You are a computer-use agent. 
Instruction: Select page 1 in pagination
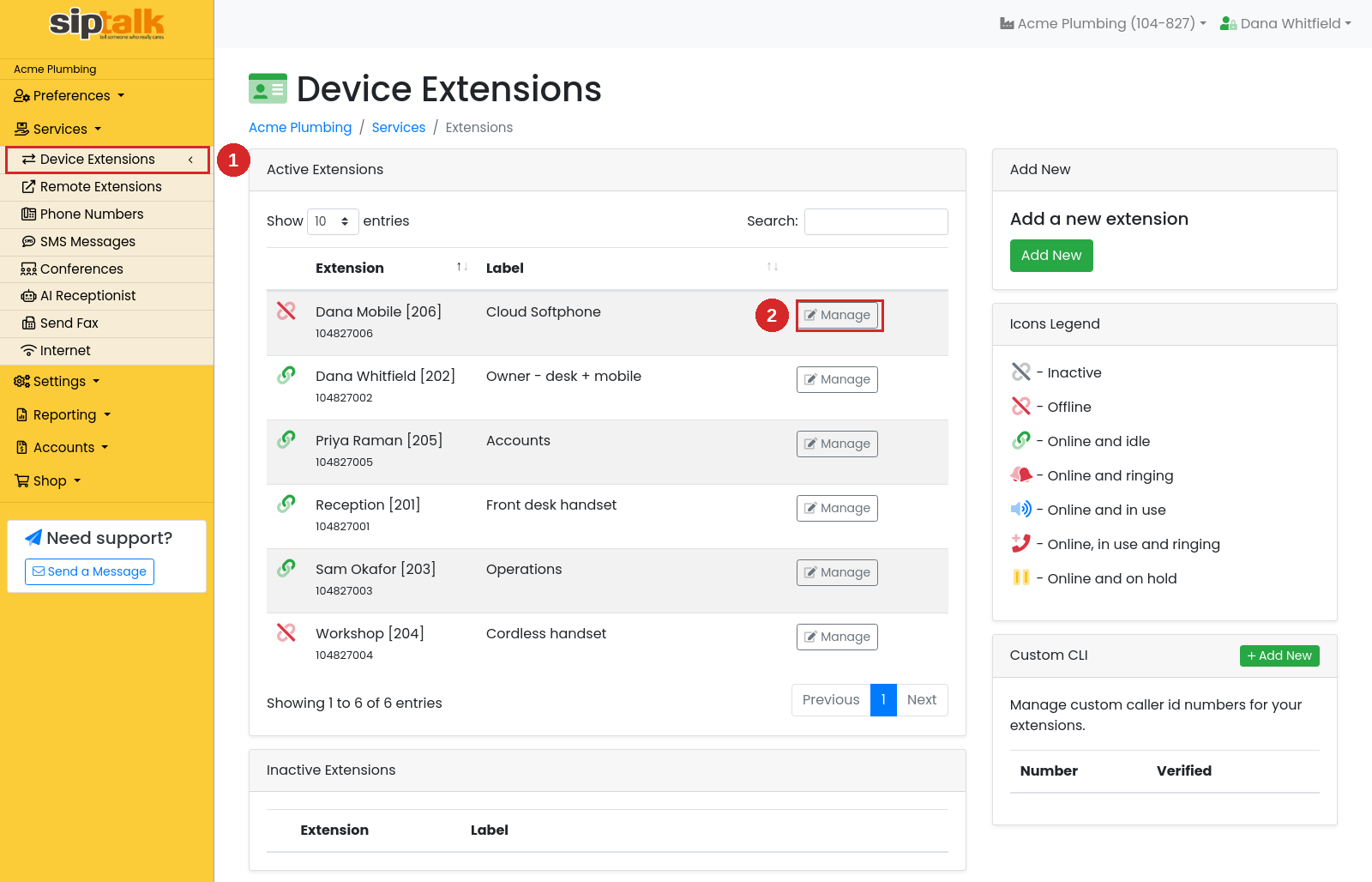pos(883,700)
